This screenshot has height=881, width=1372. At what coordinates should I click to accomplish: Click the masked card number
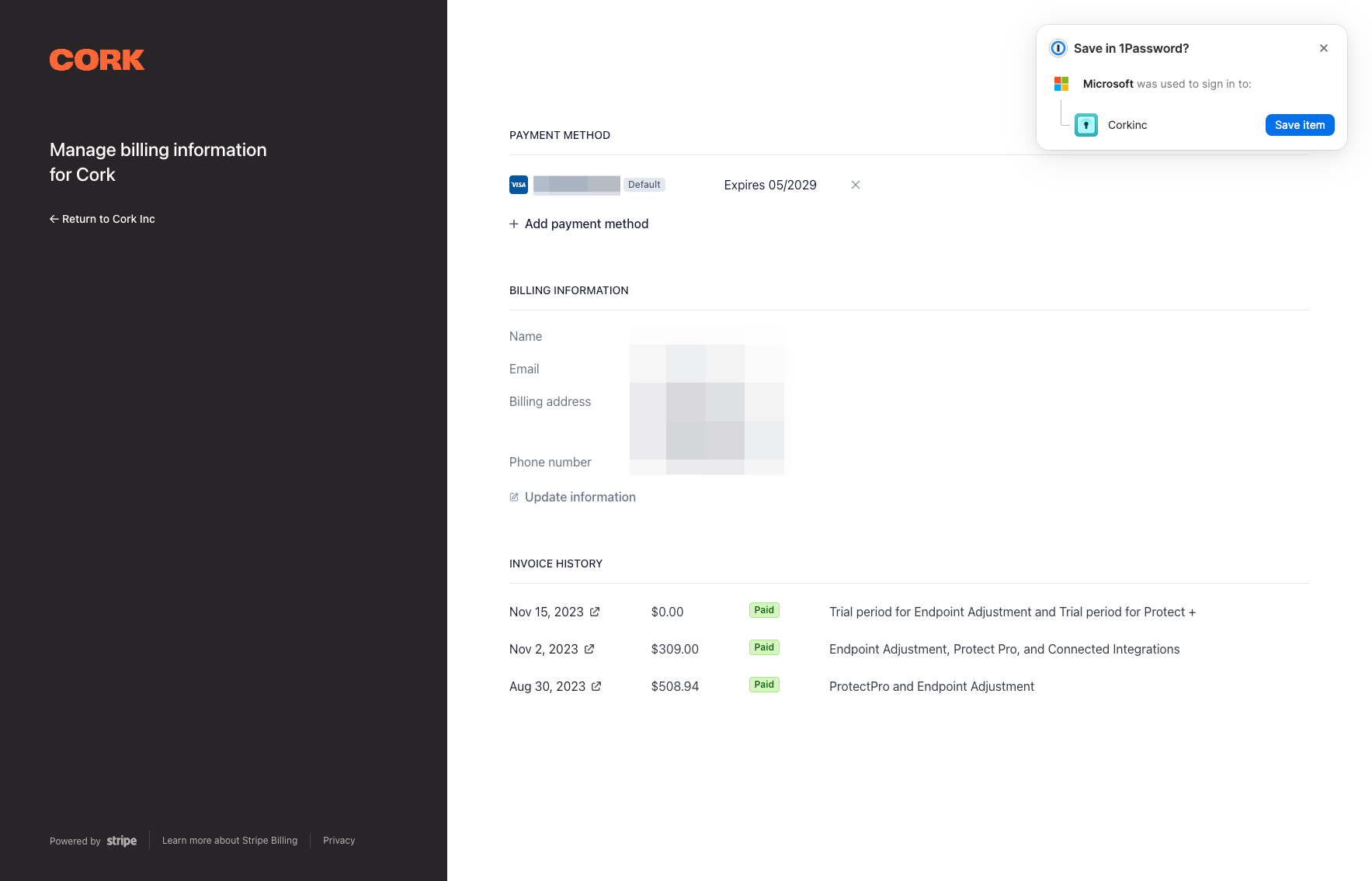(x=577, y=185)
